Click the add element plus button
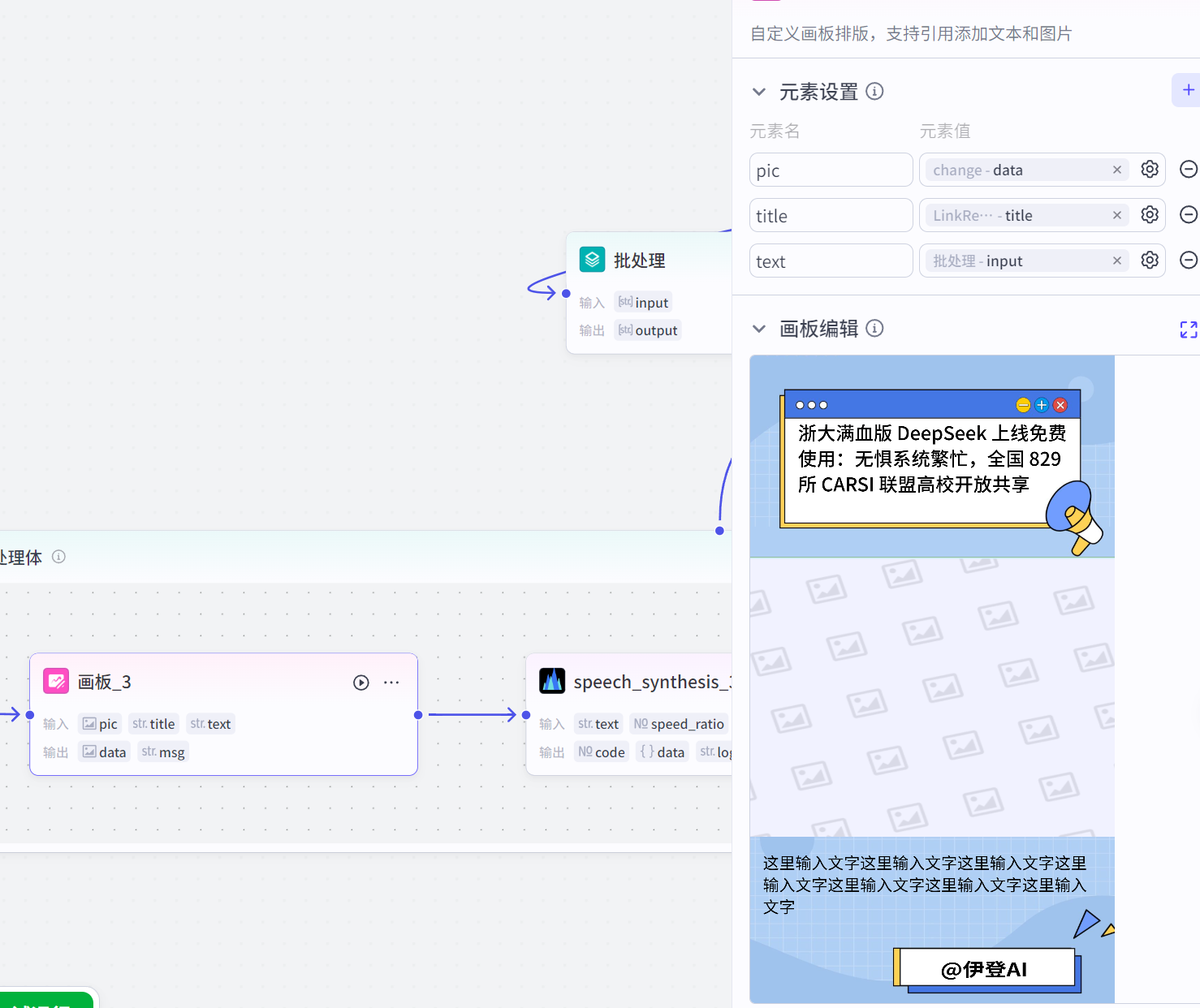The image size is (1200, 1008). pyautogui.click(x=1187, y=90)
